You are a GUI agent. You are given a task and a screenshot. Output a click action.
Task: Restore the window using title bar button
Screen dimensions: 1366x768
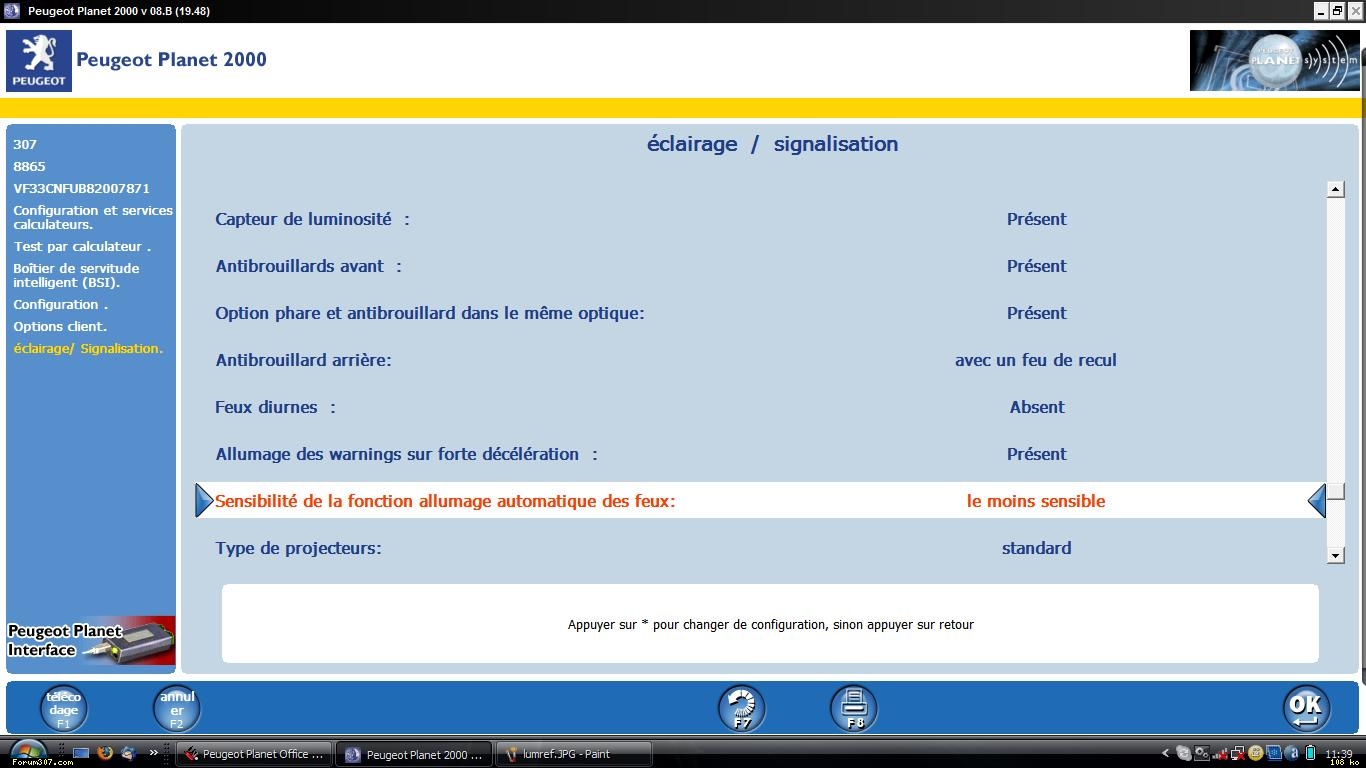pyautogui.click(x=1338, y=10)
